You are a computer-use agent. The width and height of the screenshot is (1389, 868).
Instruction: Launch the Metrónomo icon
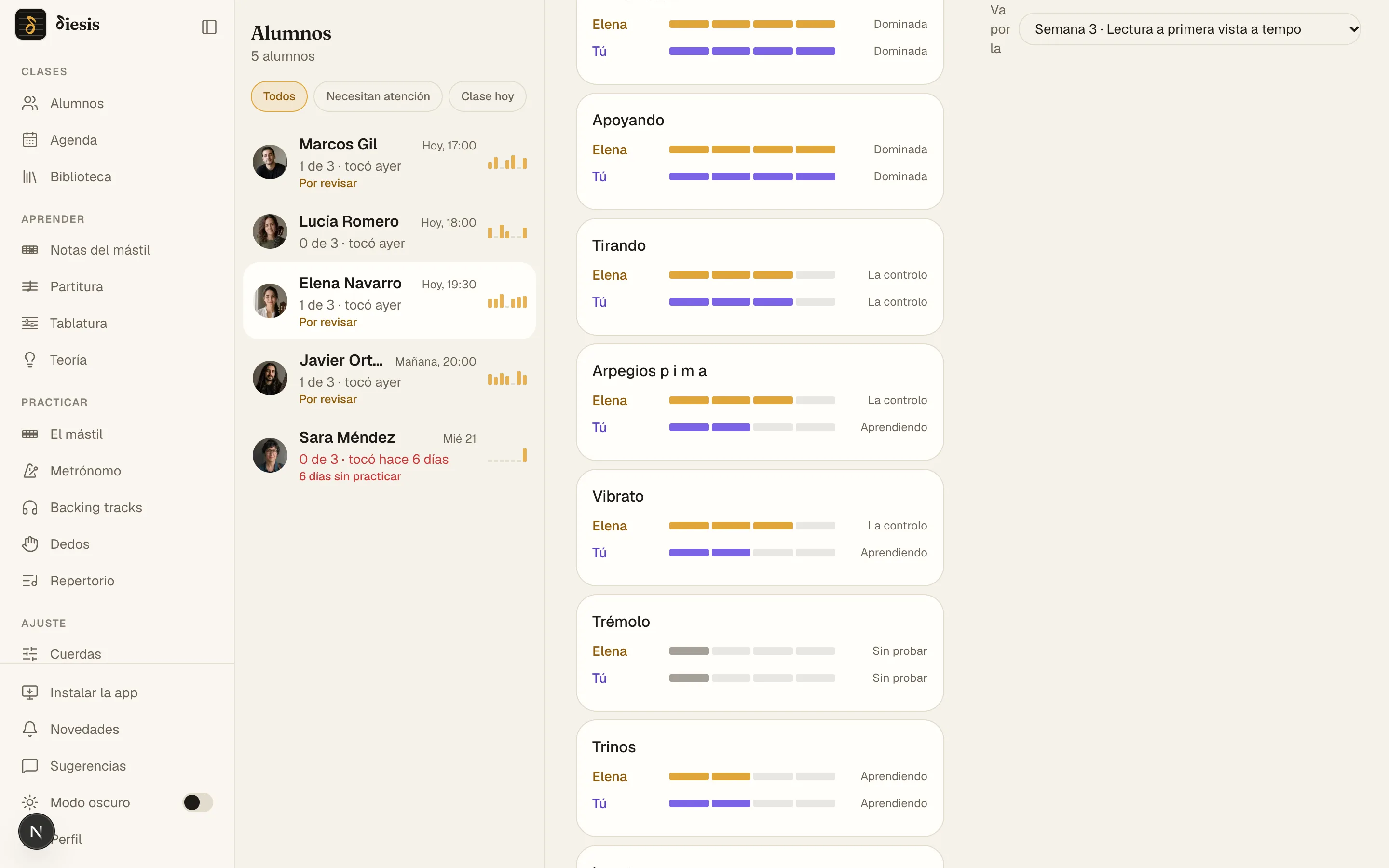[30, 471]
